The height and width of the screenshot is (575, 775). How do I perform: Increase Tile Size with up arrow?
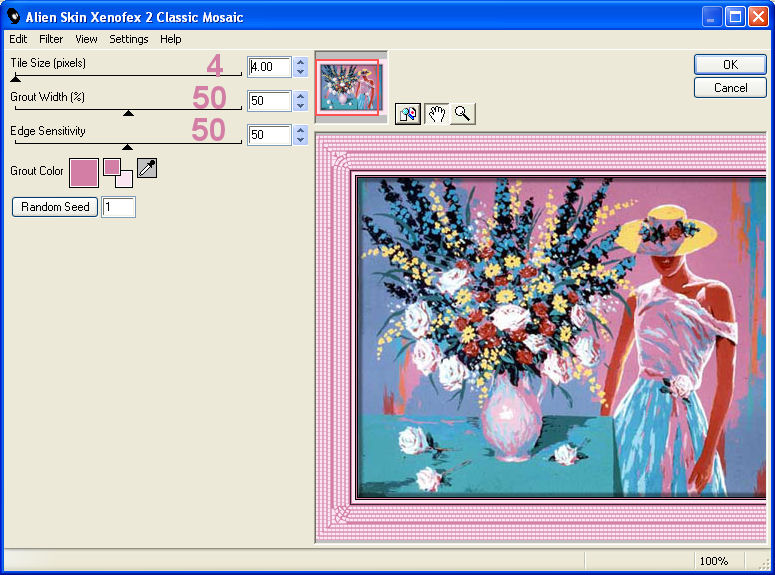(x=301, y=62)
